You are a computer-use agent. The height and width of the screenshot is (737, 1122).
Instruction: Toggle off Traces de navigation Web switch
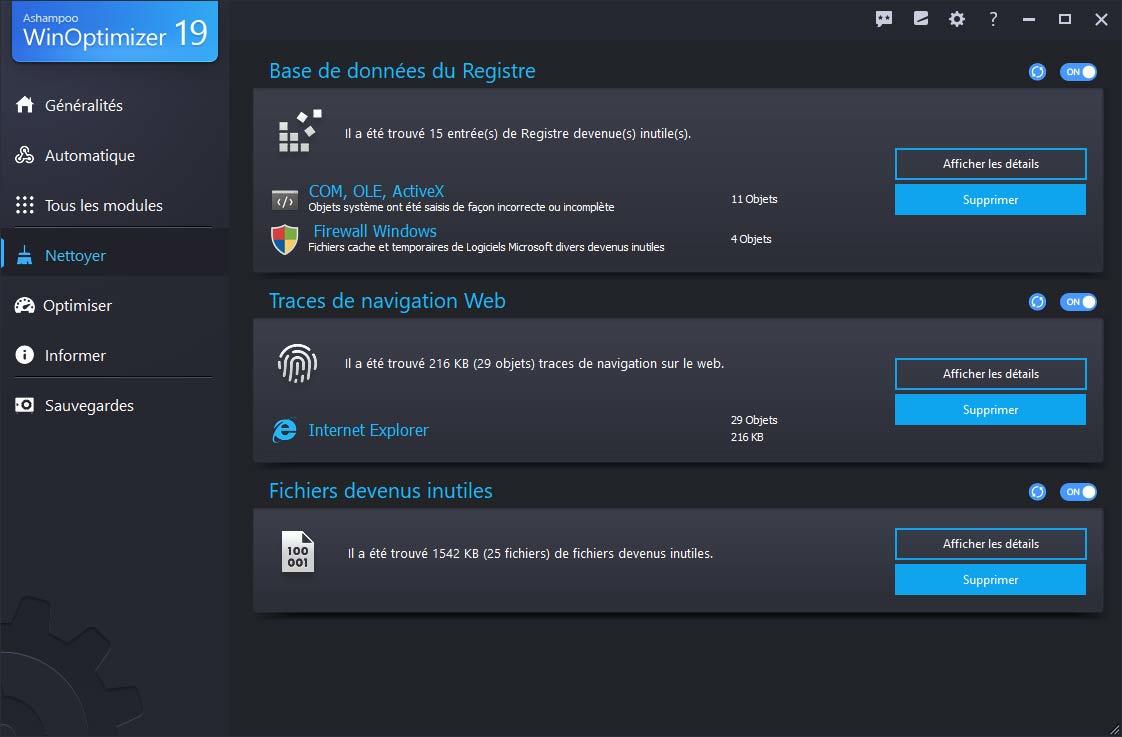click(1078, 302)
